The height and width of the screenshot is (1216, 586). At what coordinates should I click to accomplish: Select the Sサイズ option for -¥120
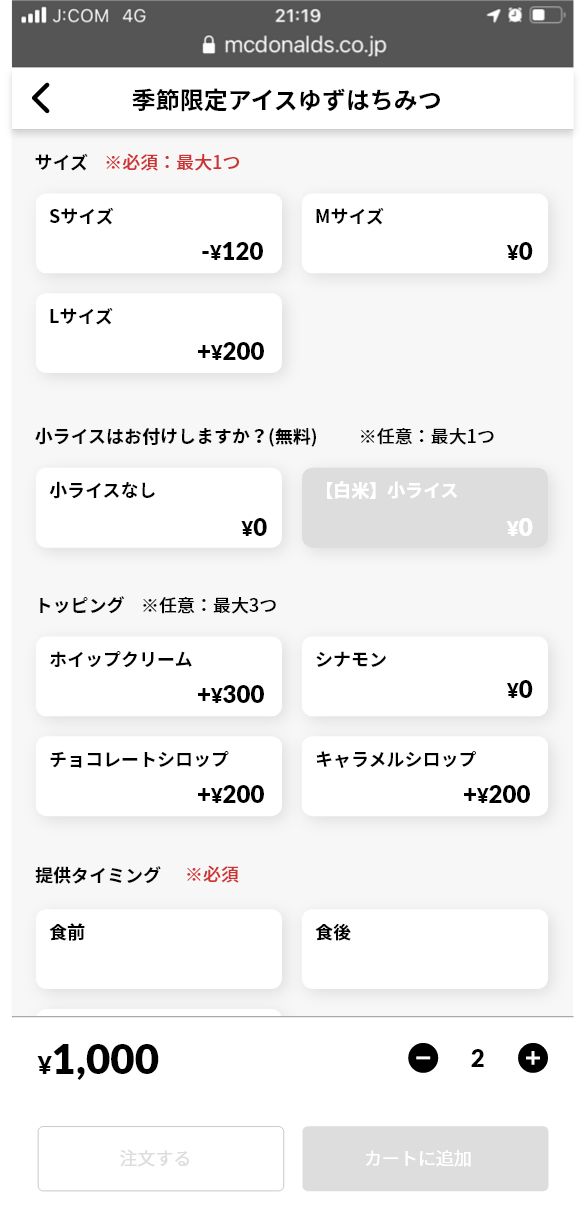click(x=158, y=233)
